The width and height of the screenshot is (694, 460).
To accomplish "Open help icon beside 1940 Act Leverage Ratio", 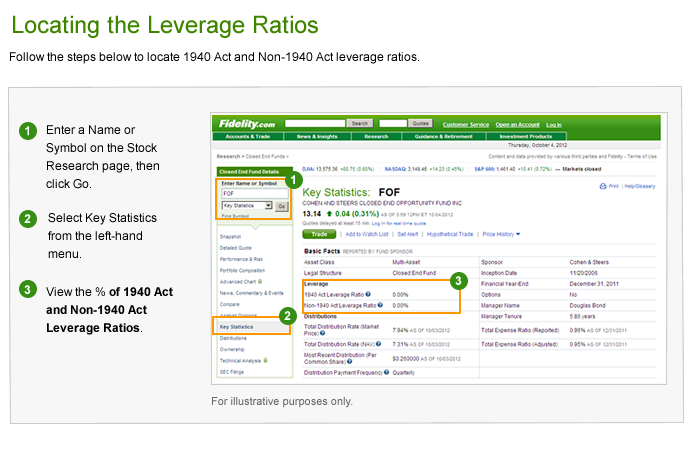I will (366, 295).
